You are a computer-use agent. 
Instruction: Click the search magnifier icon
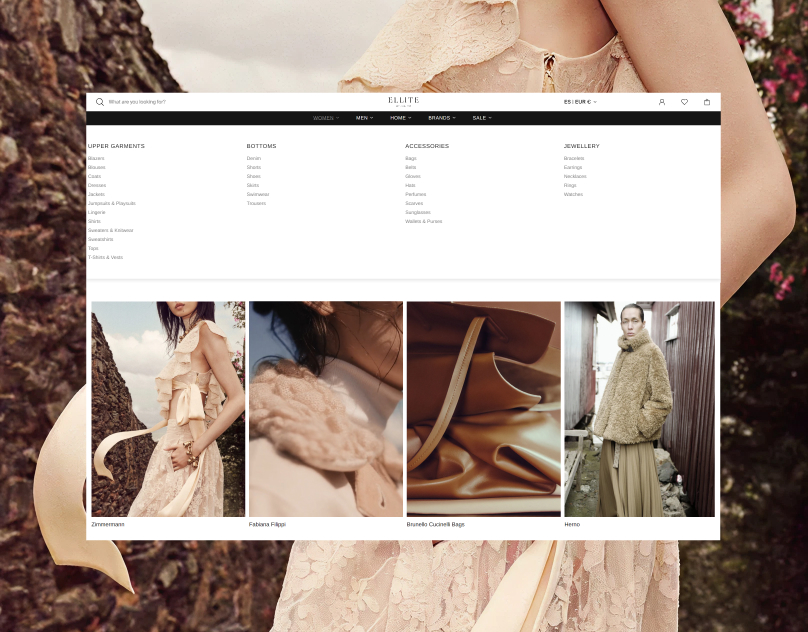[x=99, y=102]
